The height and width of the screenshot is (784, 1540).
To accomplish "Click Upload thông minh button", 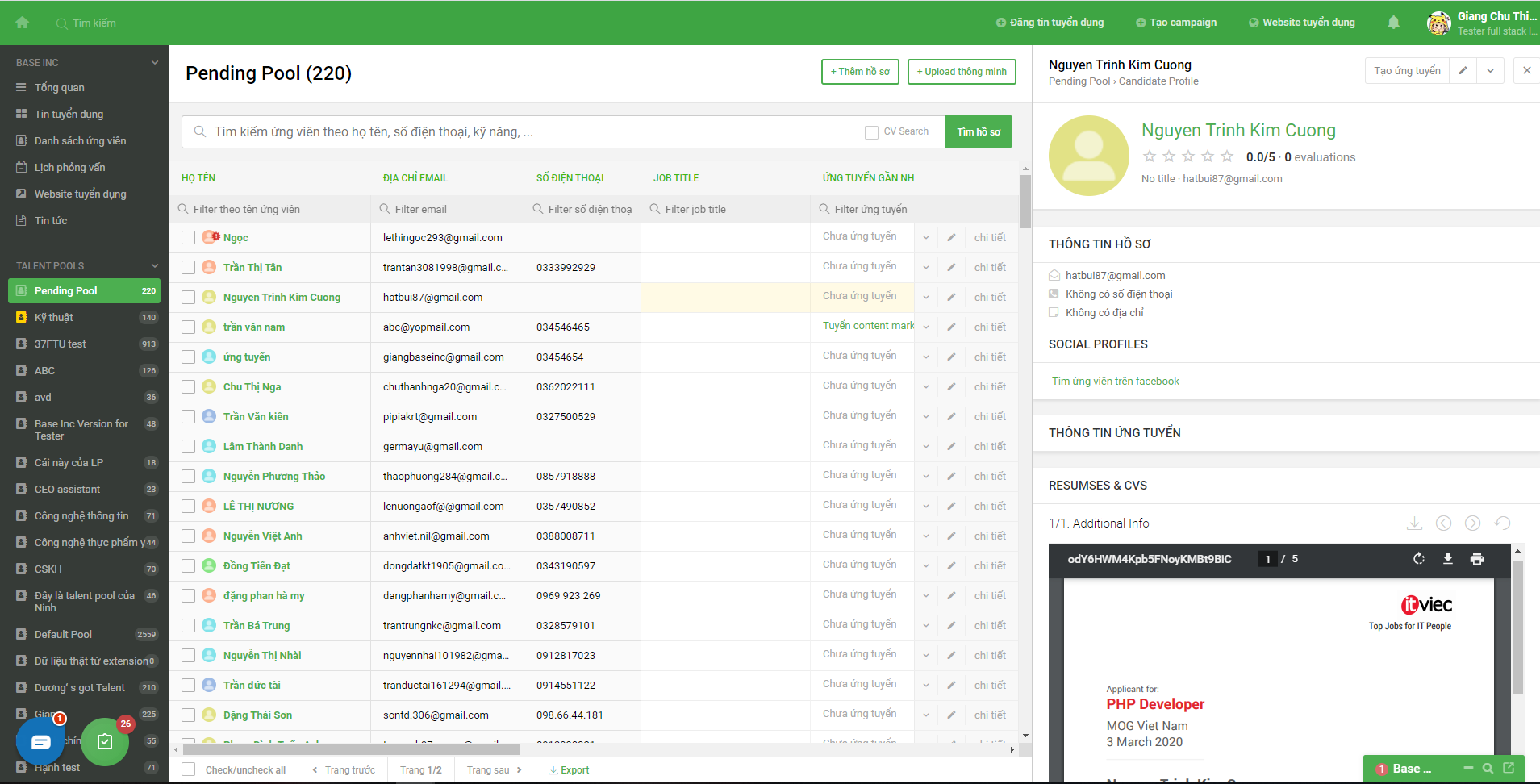I will point(962,72).
